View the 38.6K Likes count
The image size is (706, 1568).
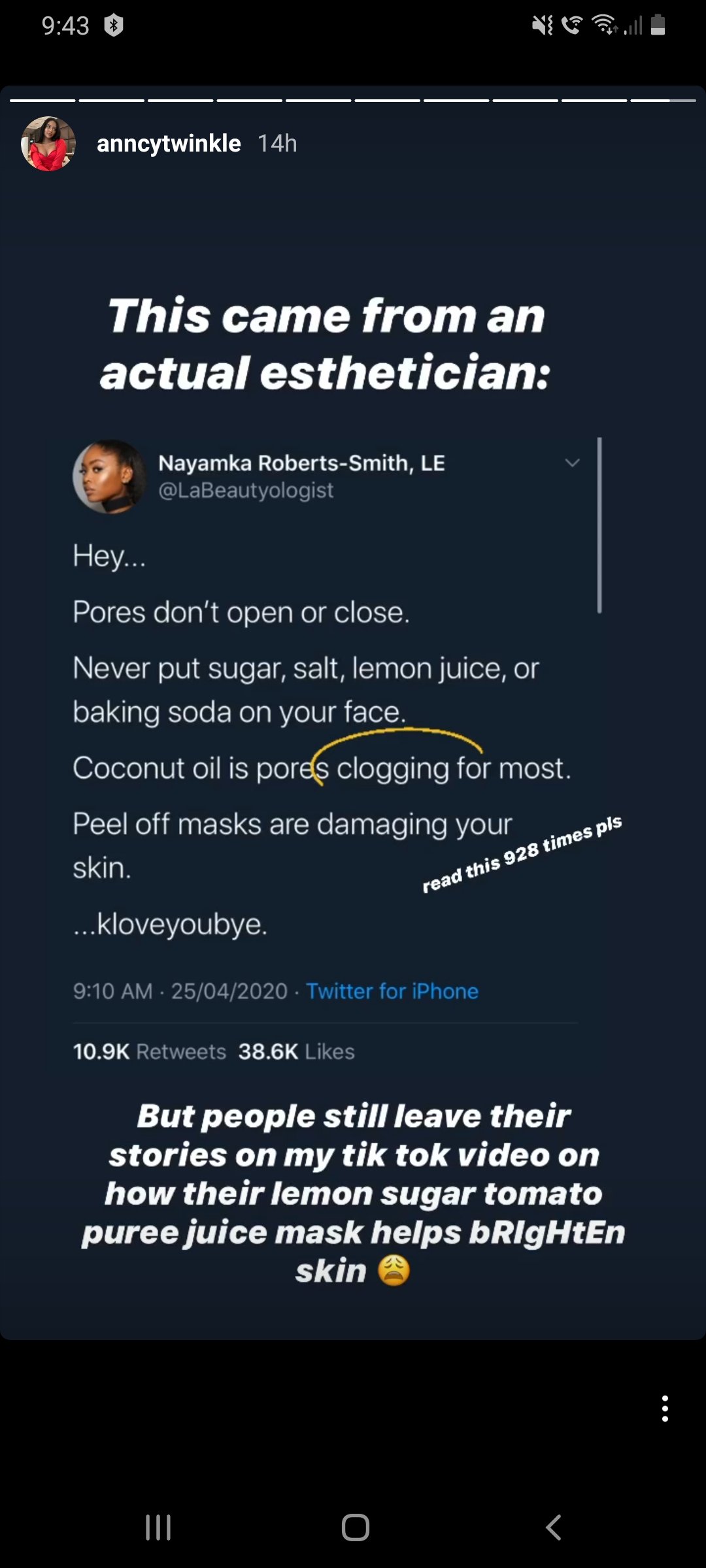(x=296, y=1051)
